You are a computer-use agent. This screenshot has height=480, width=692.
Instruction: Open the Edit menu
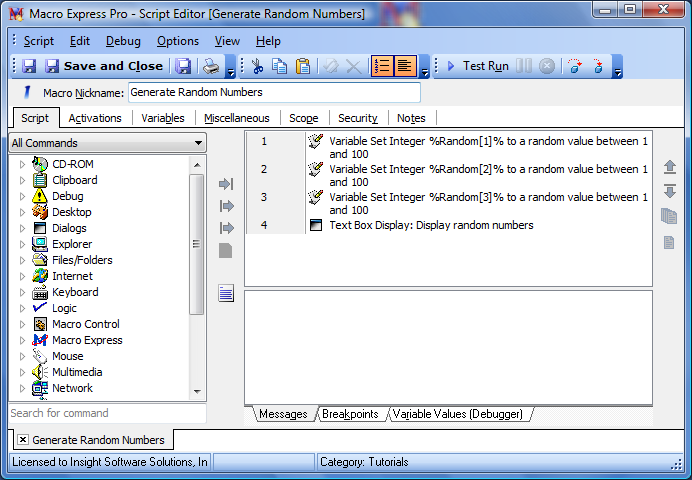[79, 41]
